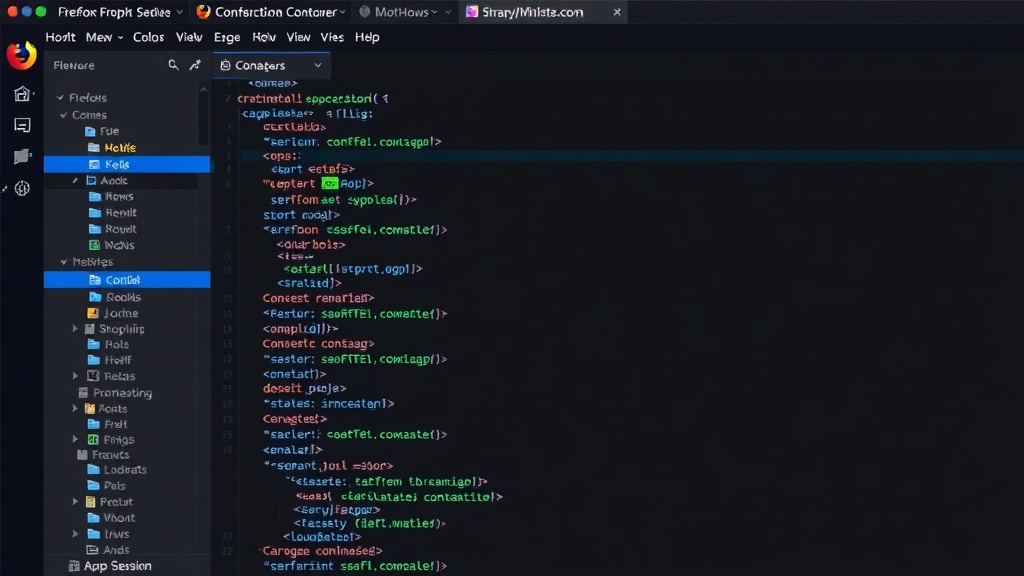1024x576 pixels.
Task: Open the chat panel icon in the left rail
Action: [x=22, y=125]
